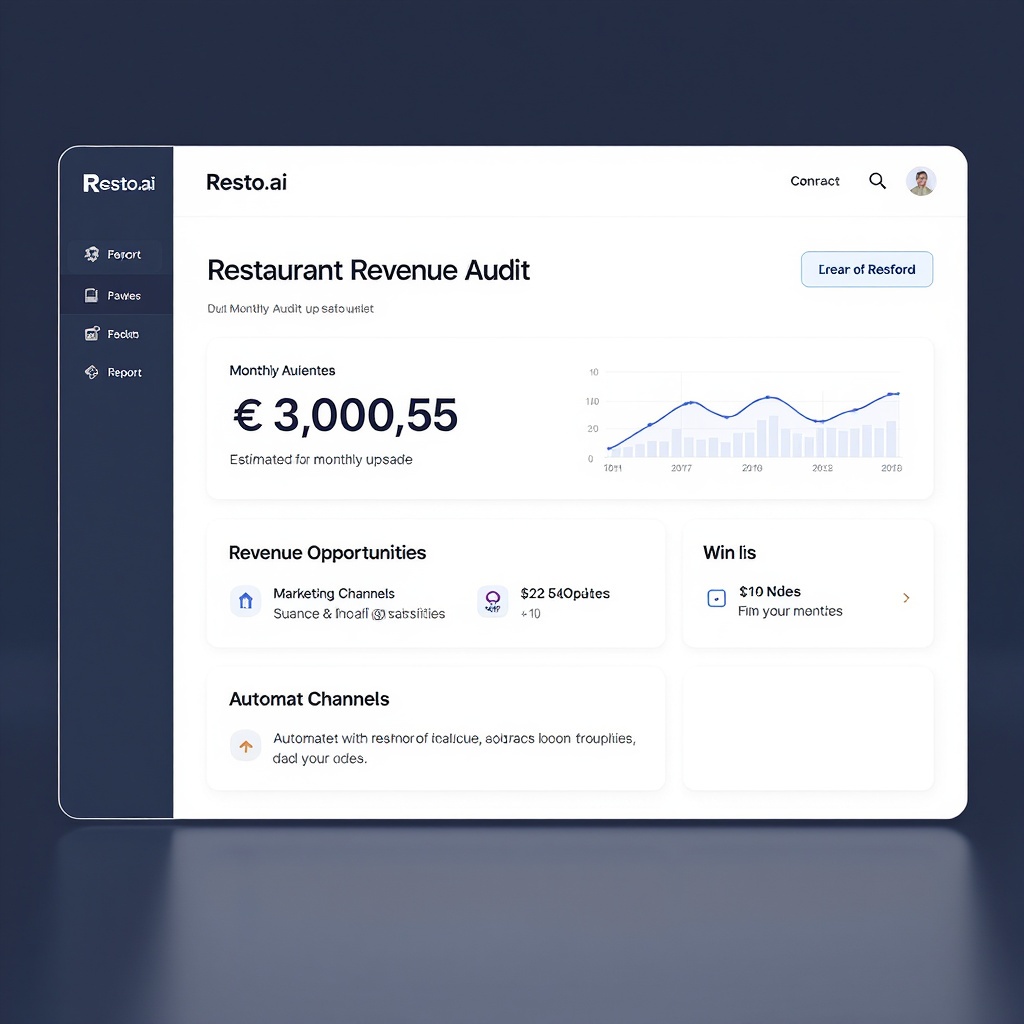Click the € 3,000,55 amount

click(x=345, y=415)
